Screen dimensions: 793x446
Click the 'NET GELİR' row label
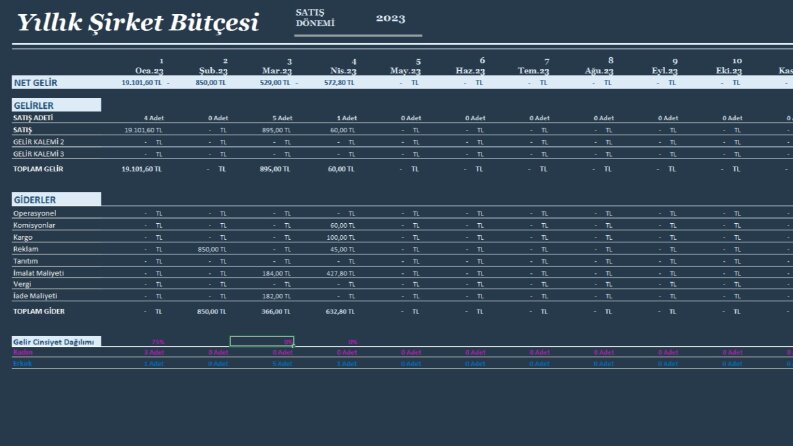[x=35, y=82]
